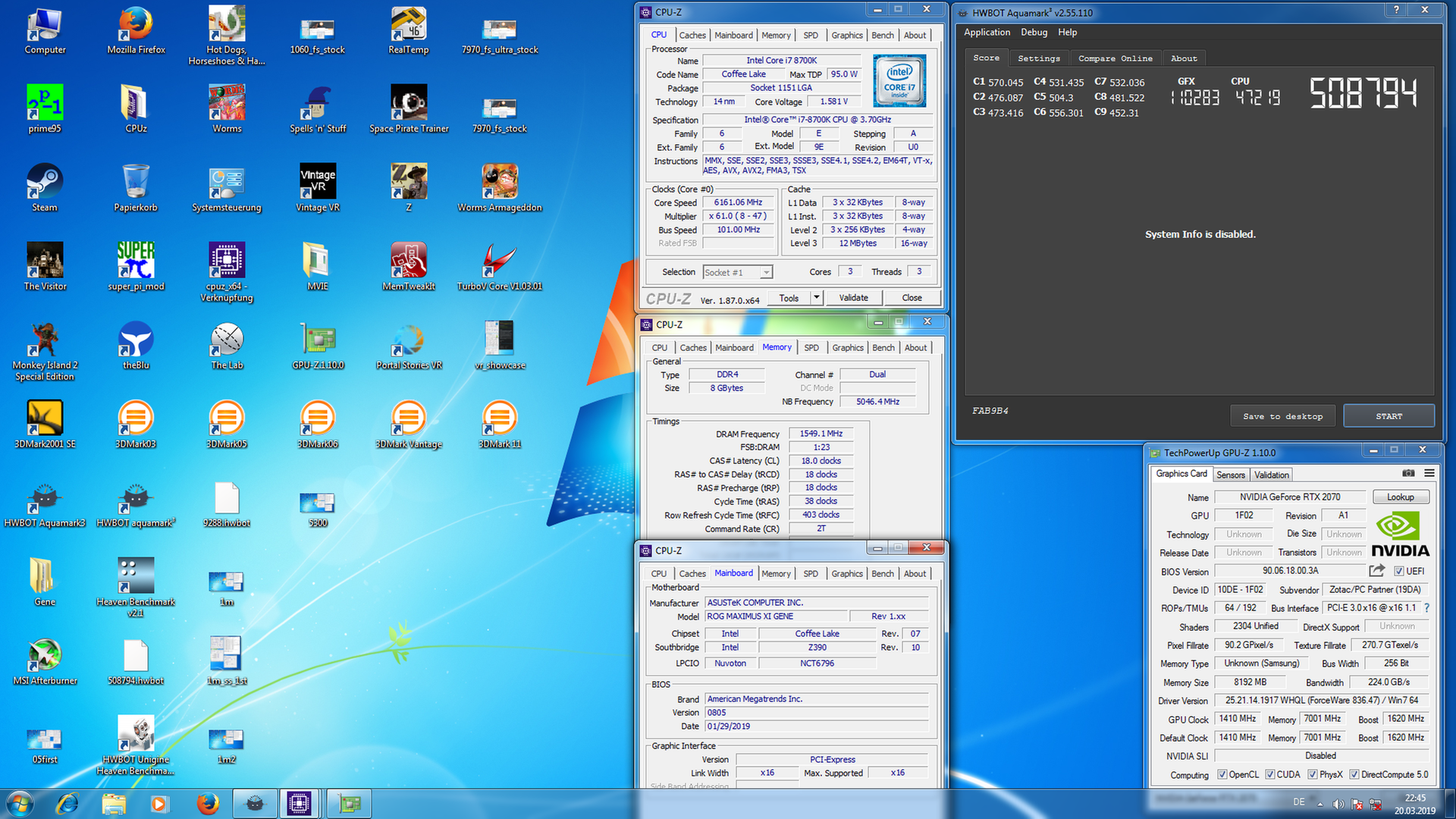This screenshot has width=1456, height=819.
Task: Click the GPU-Z name field NVIDIA GeForce RTX 2070
Action: coord(1290,497)
